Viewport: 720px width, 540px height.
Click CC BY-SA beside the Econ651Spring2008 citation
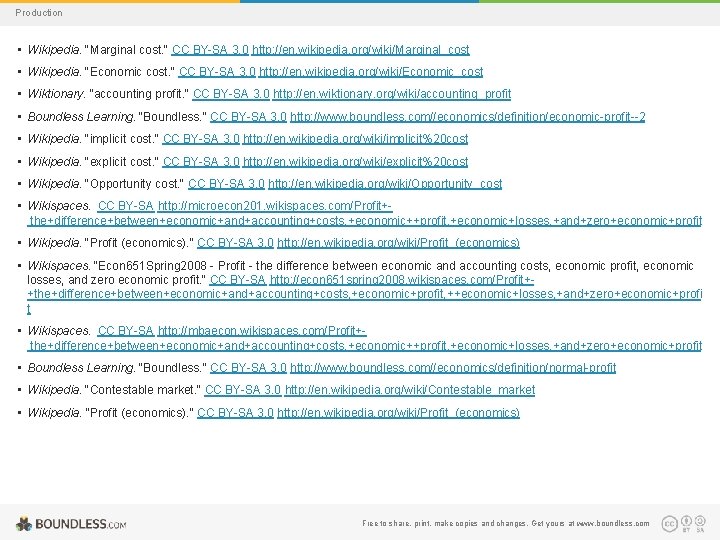[238, 280]
